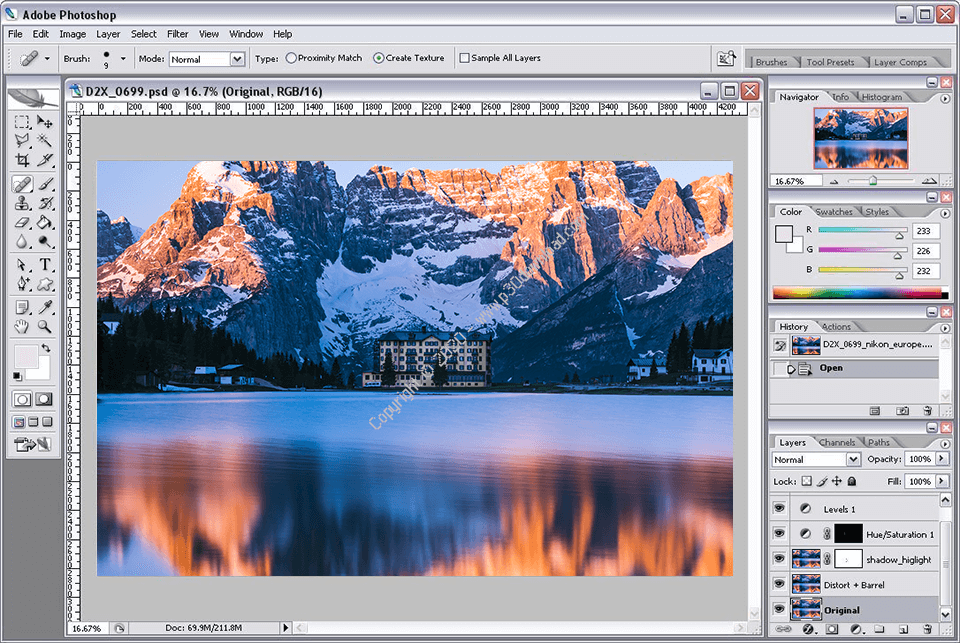The width and height of the screenshot is (960, 643).
Task: Enable the Proximity Match radio button
Action: pos(289,57)
